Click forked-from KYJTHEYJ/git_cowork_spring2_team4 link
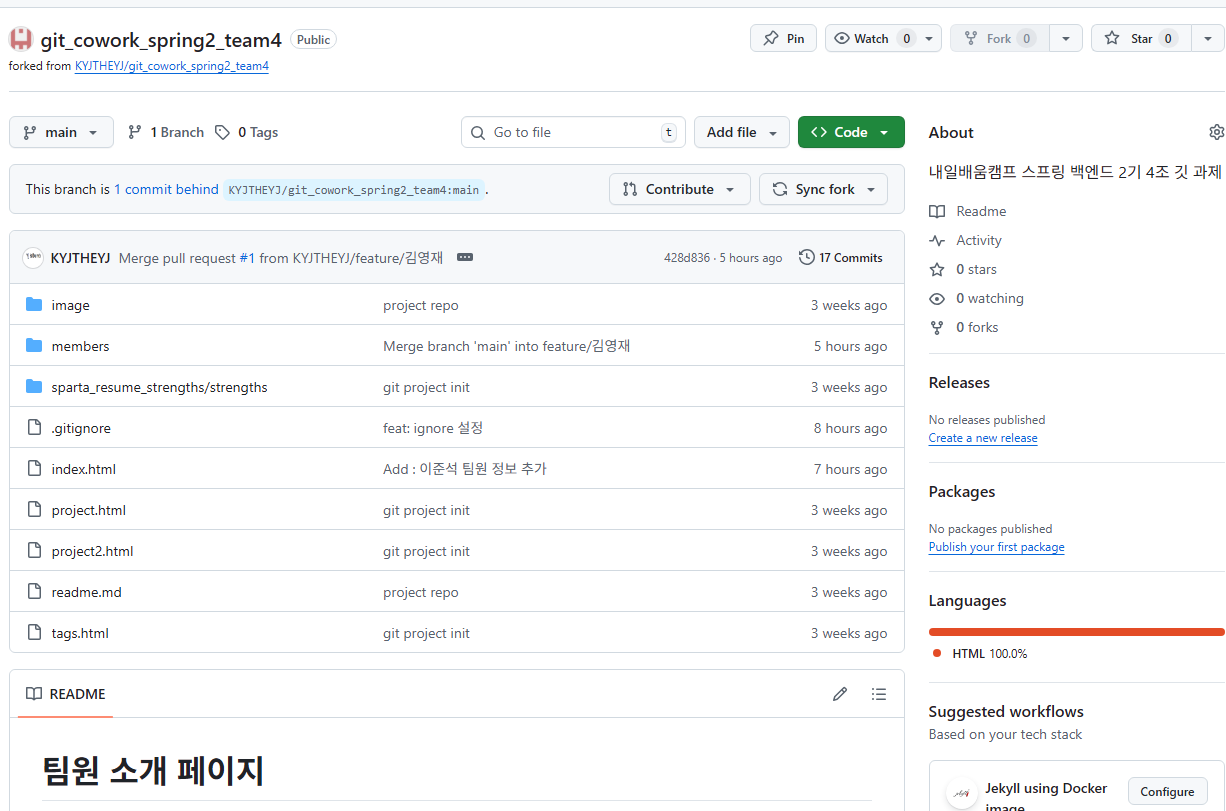Viewport: 1226px width, 811px height. (x=172, y=66)
